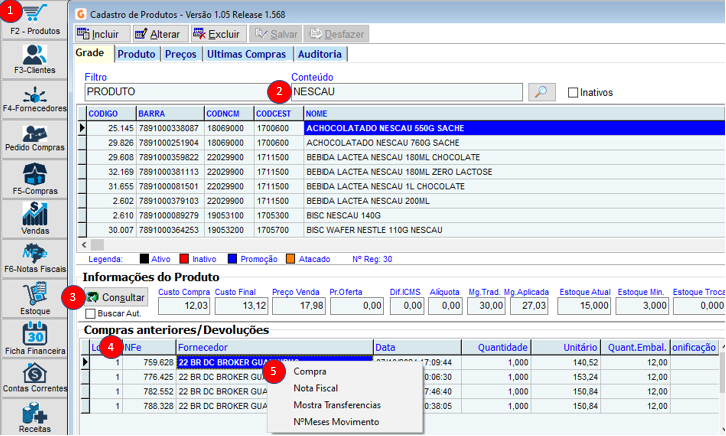Open F6-Notas Fiscais module
The height and width of the screenshot is (436, 726).
point(35,258)
